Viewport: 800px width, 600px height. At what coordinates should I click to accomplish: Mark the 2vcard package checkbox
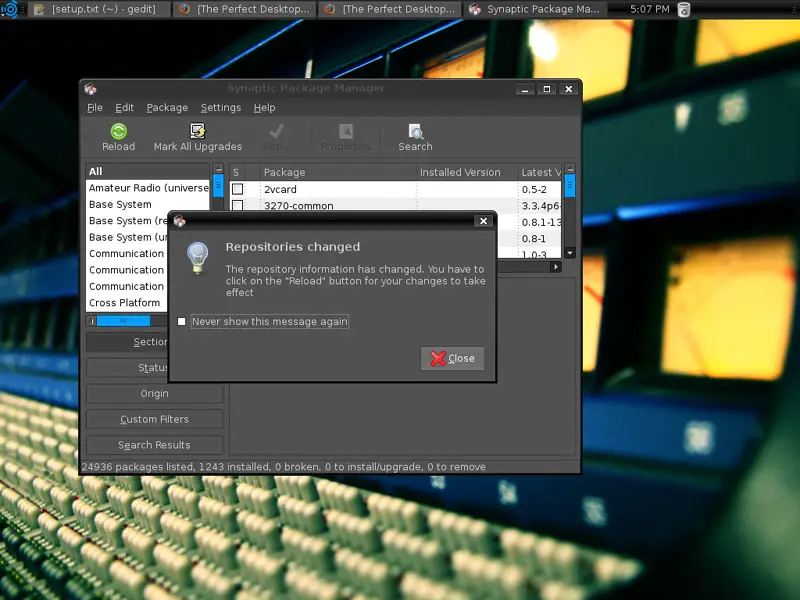238,189
